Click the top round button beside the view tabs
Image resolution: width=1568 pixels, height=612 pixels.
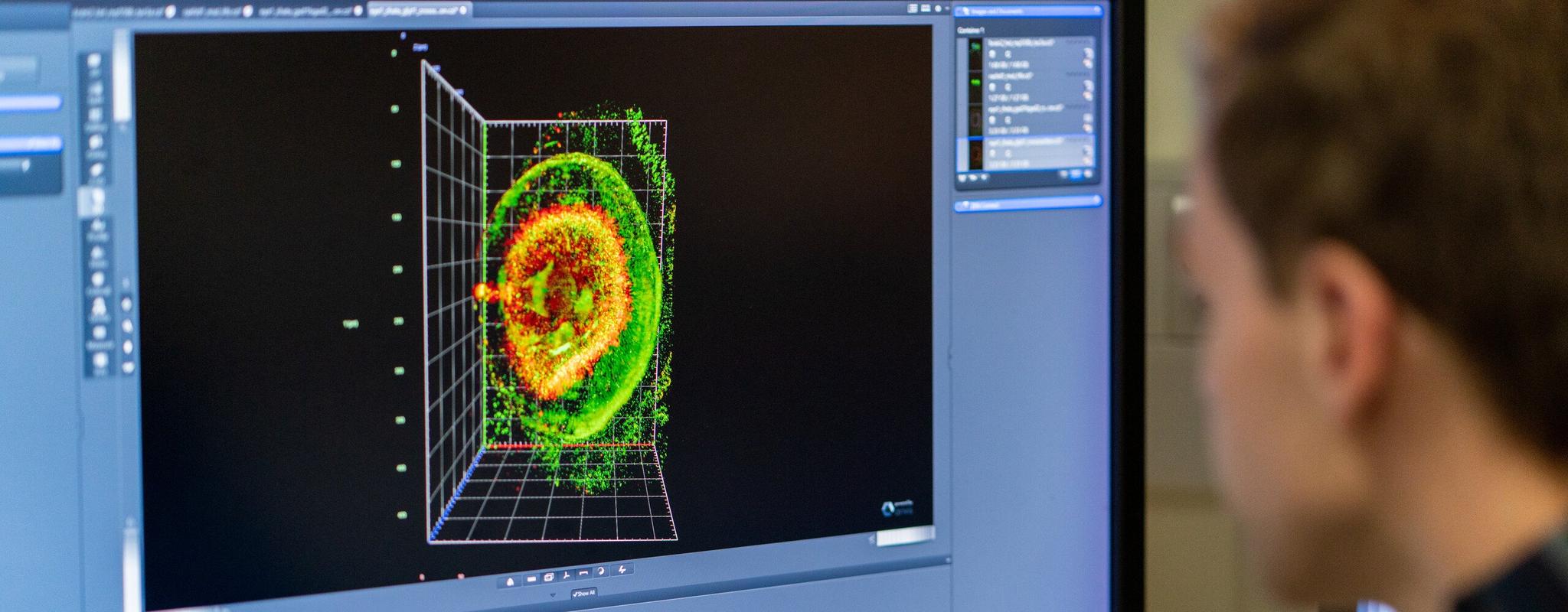(x=126, y=304)
